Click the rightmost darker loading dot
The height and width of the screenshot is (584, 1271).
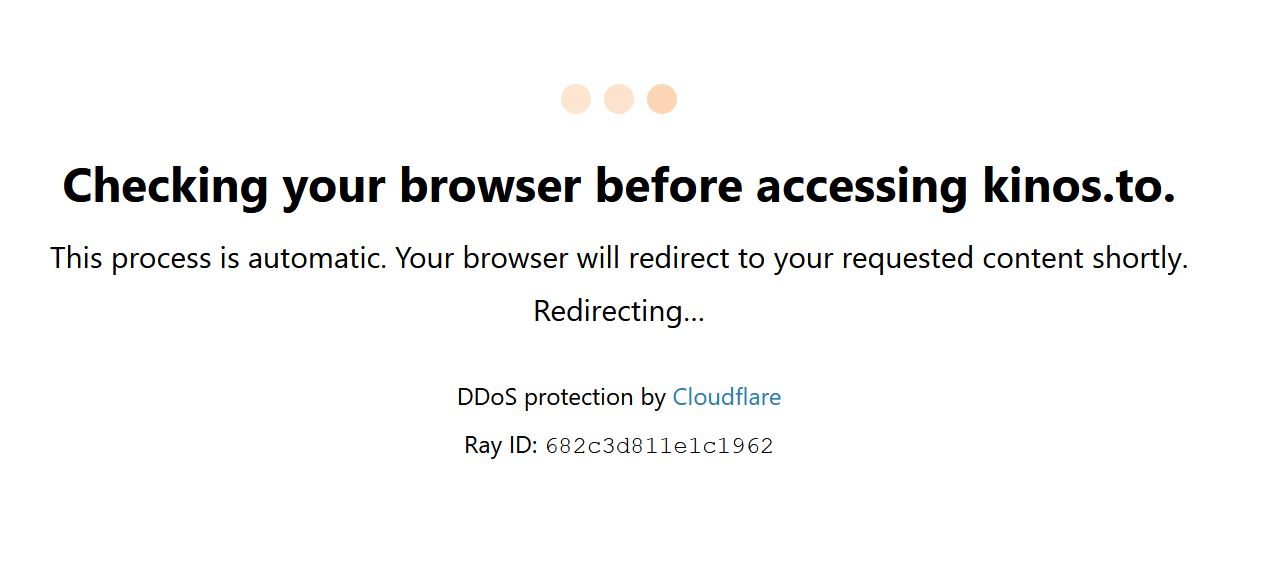(x=662, y=99)
